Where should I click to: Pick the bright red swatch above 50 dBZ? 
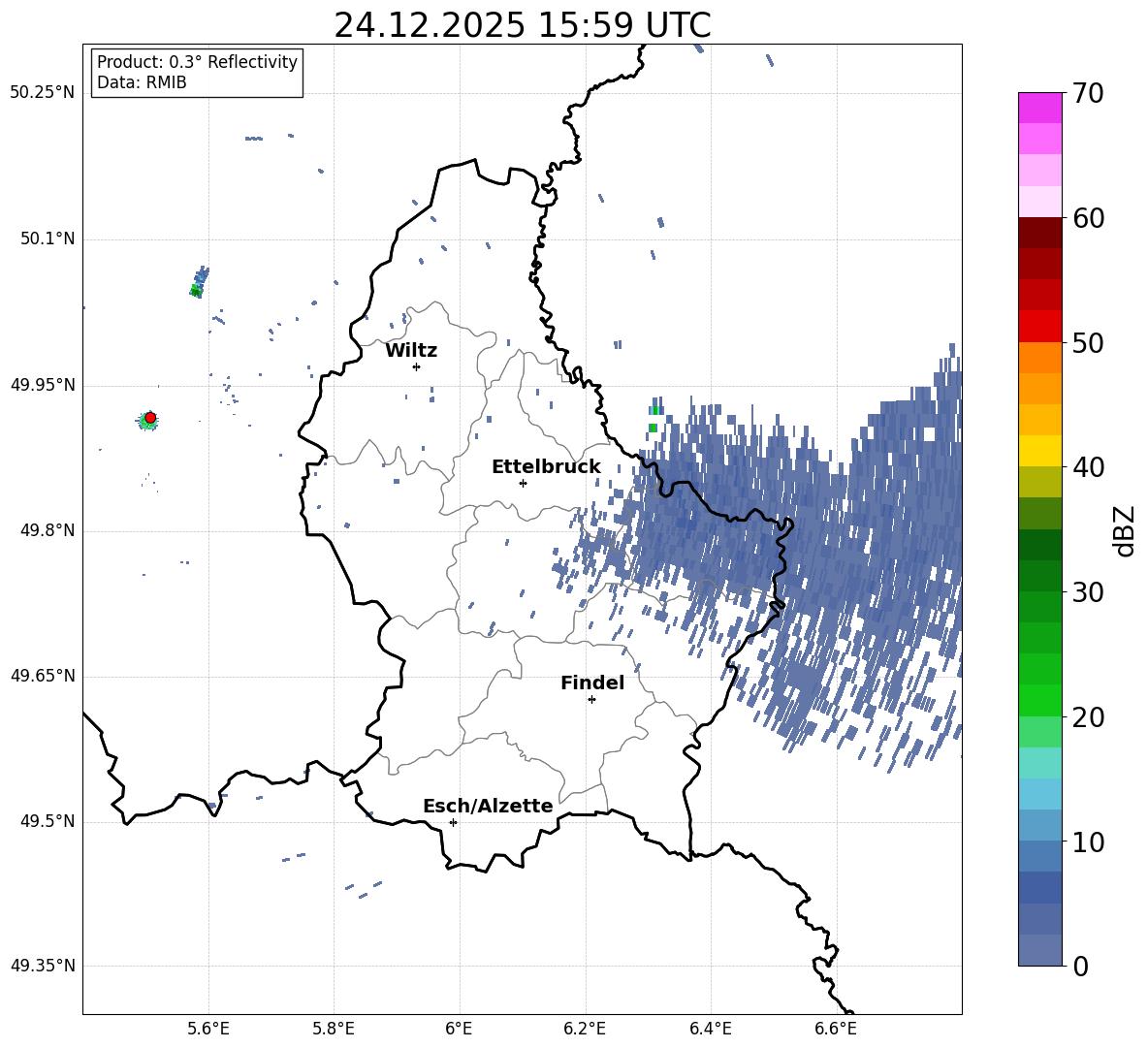(x=1040, y=327)
